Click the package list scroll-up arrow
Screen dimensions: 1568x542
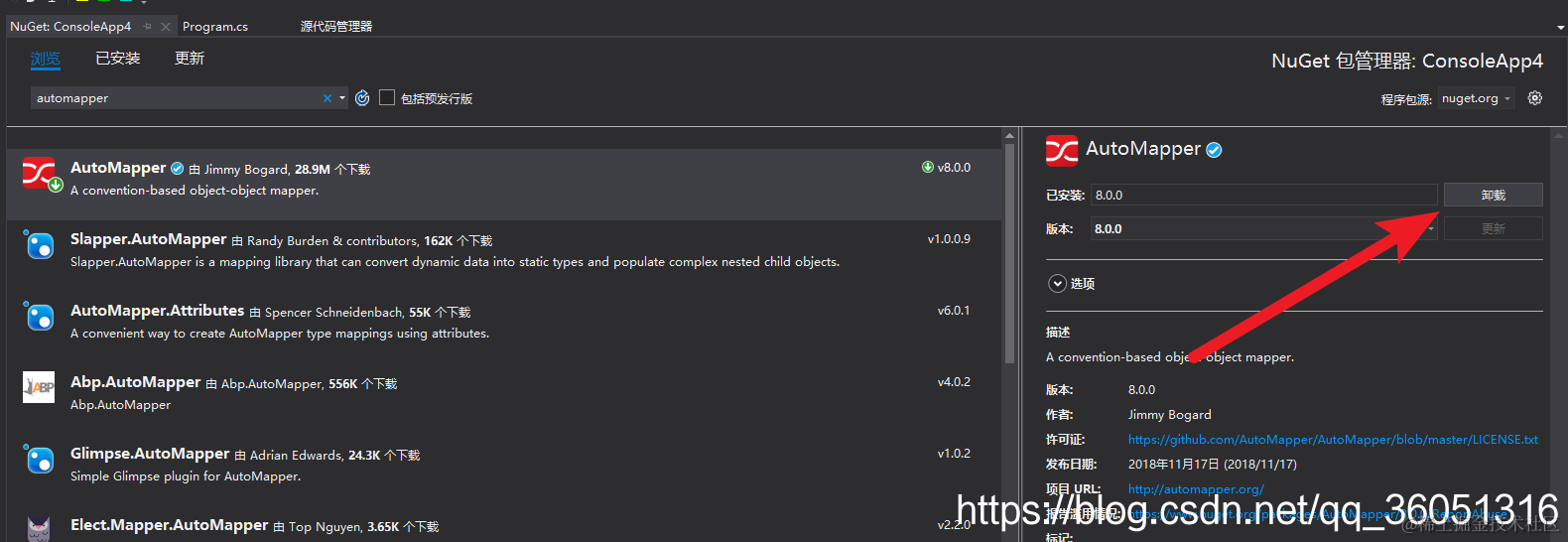1009,135
